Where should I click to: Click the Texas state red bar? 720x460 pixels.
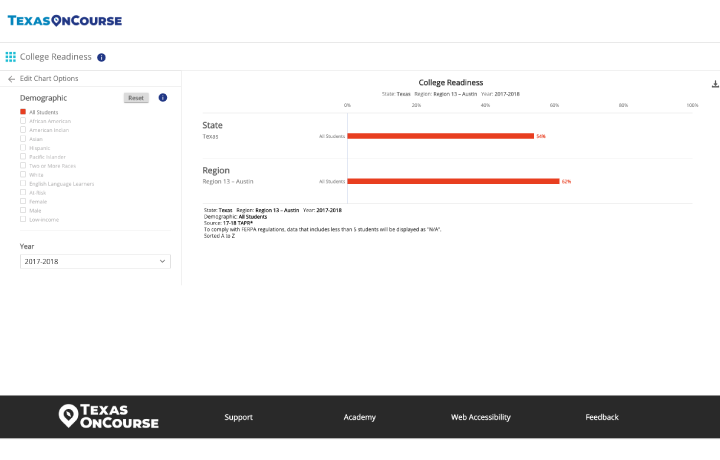440,136
